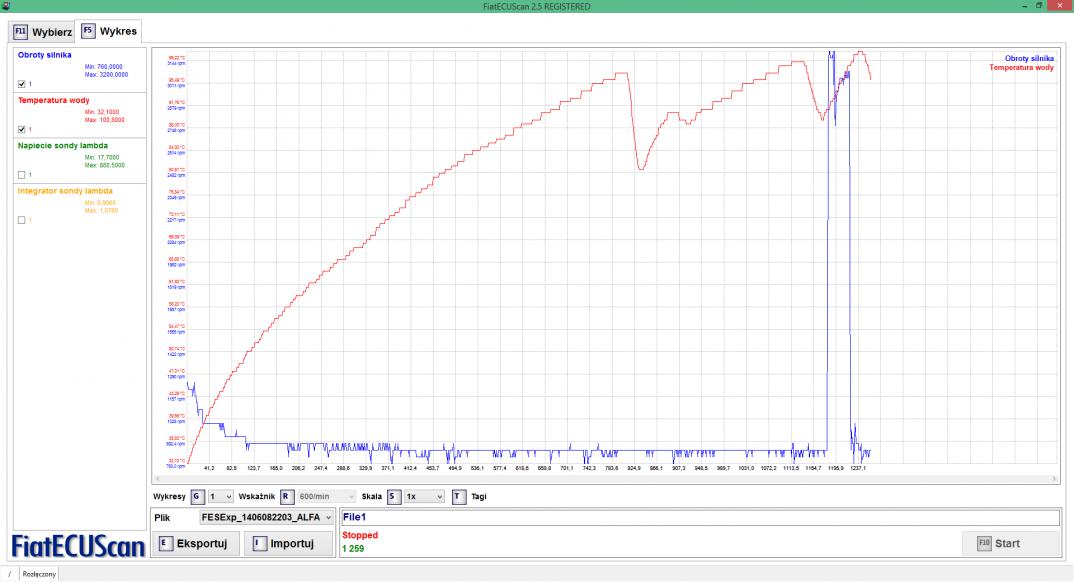
Task: Click the S hotkey icon beside Skala
Action: pyautogui.click(x=394, y=496)
